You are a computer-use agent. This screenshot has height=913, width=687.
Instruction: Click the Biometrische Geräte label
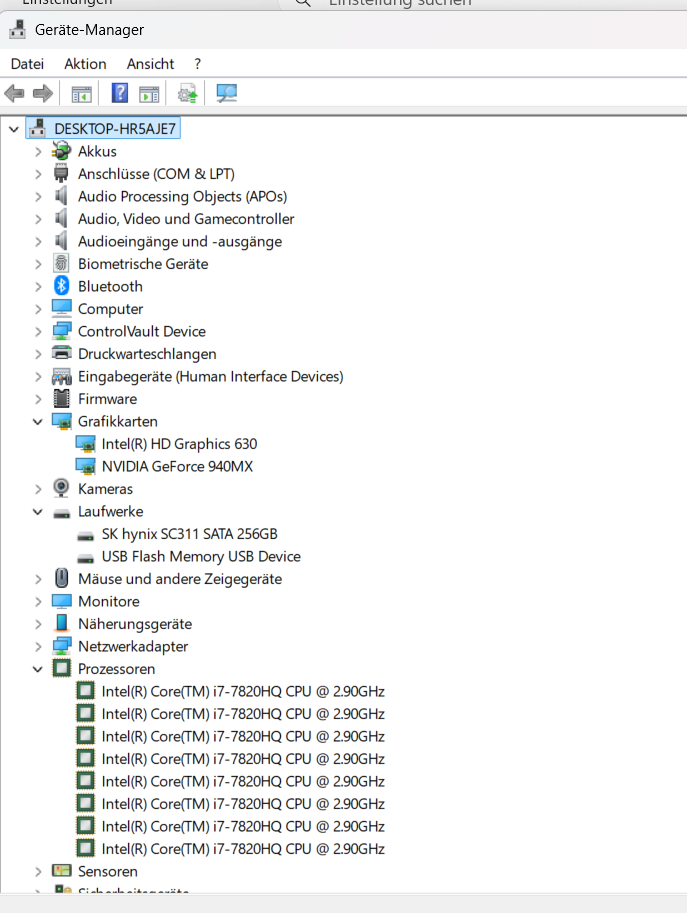(x=143, y=264)
